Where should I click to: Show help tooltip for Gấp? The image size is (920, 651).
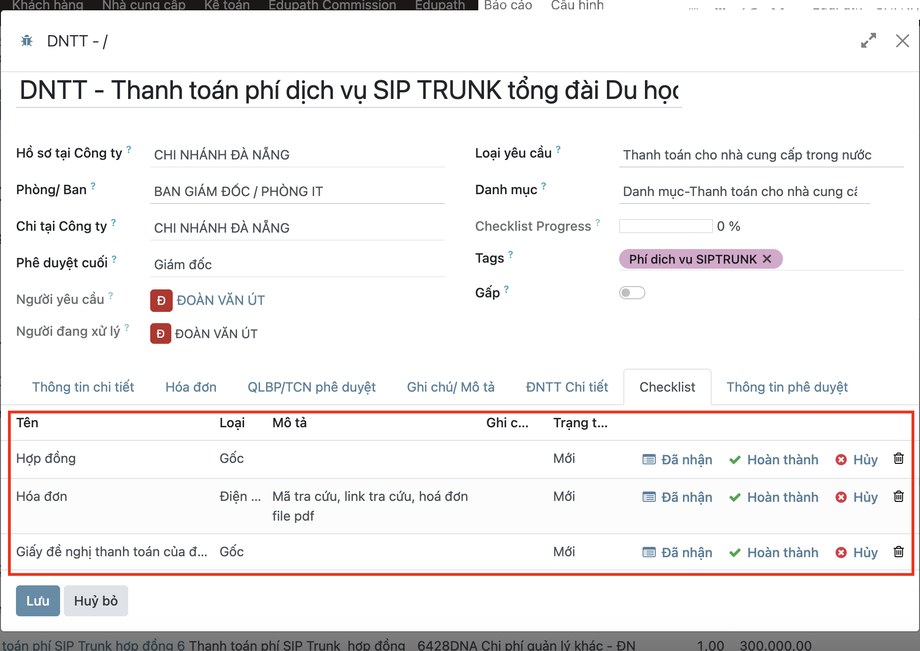tap(506, 289)
